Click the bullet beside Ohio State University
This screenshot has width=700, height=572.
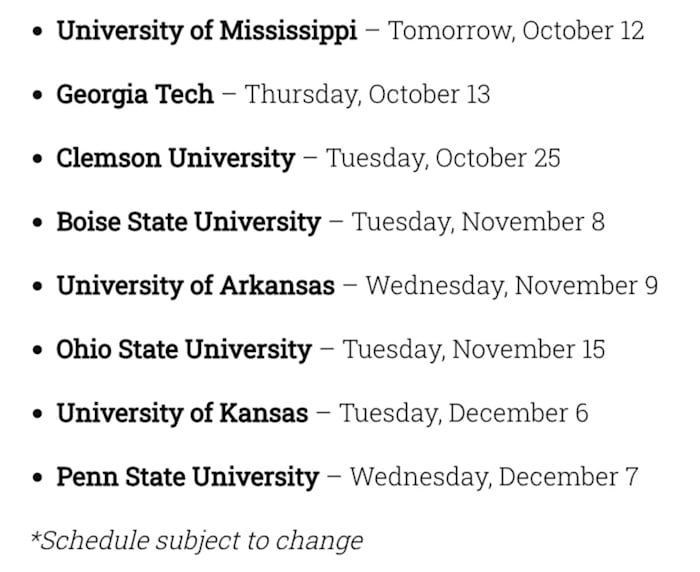pos(38,351)
